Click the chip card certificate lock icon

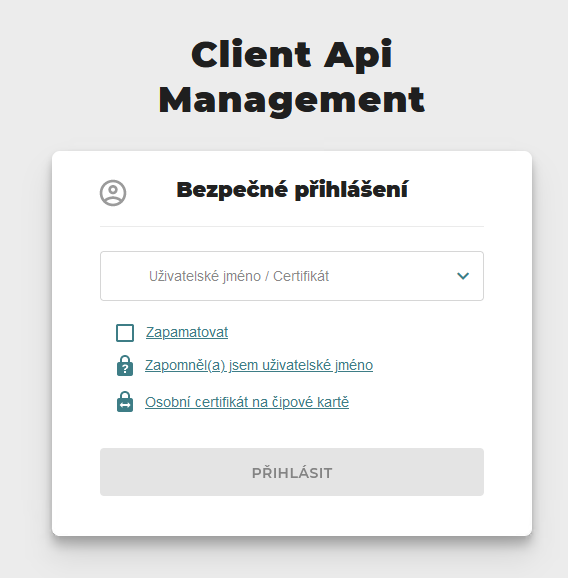tap(125, 401)
